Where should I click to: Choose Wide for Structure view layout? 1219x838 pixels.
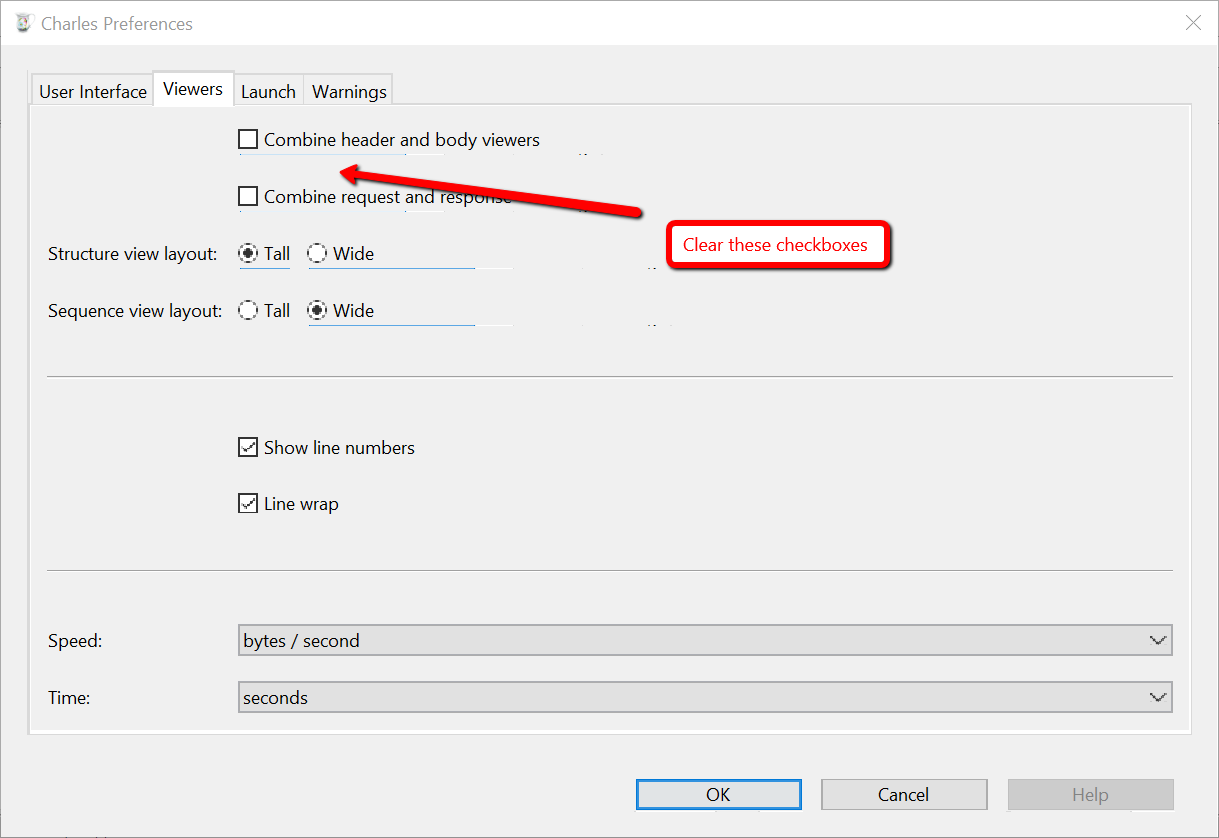317,254
